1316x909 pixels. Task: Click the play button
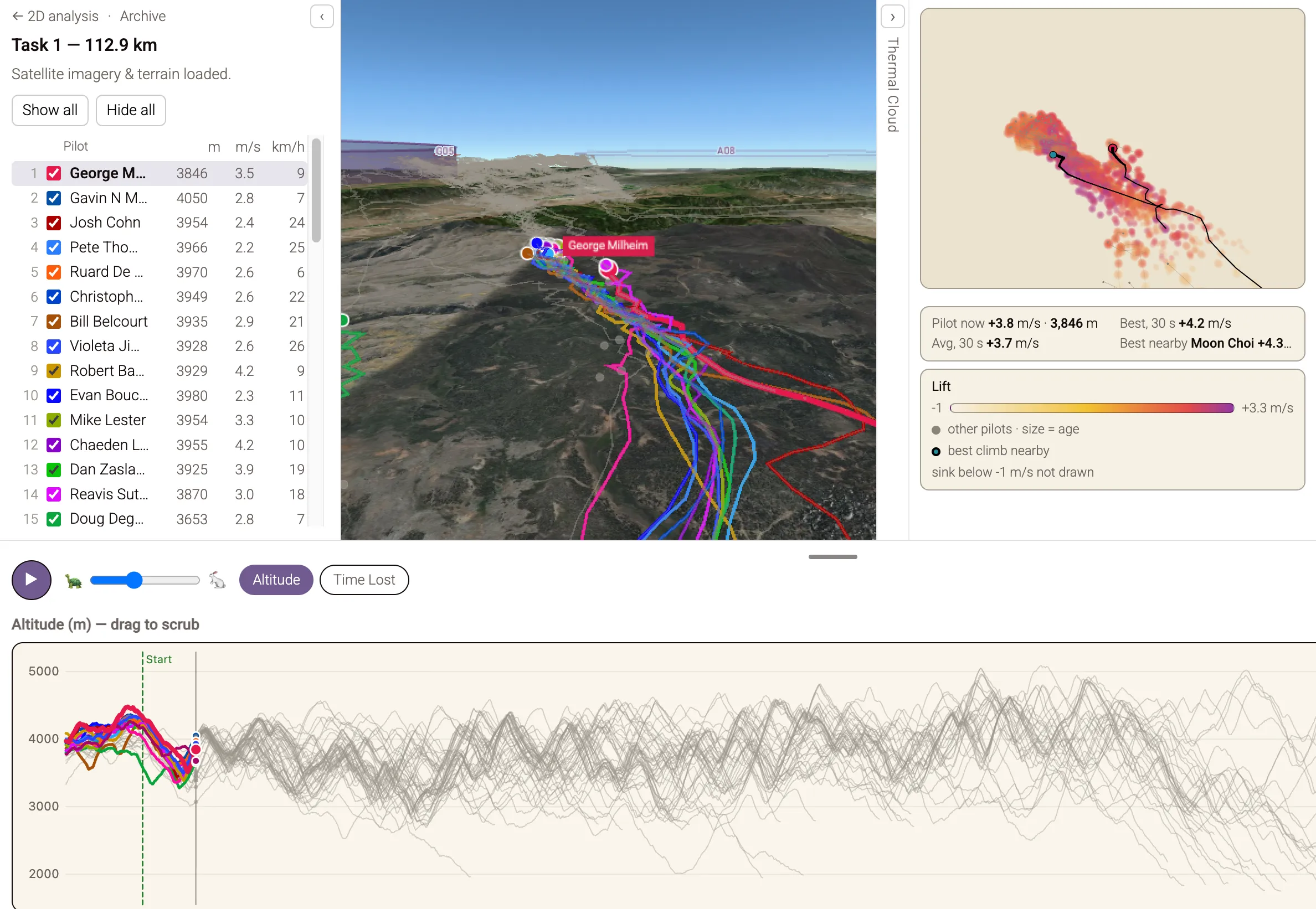(32, 580)
